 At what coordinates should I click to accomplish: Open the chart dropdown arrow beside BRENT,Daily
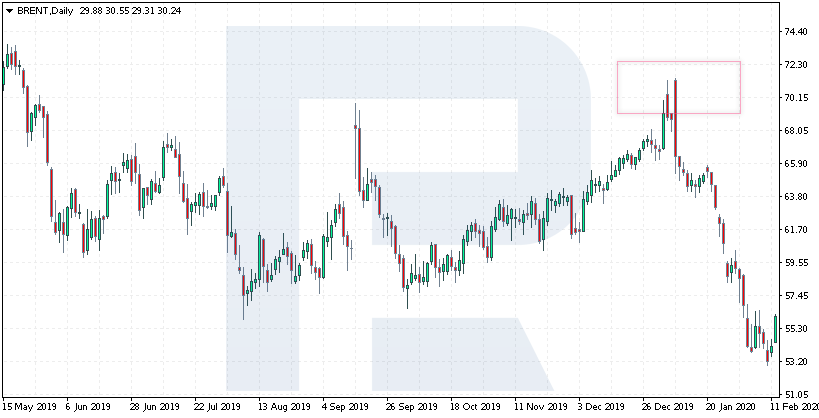pos(8,9)
